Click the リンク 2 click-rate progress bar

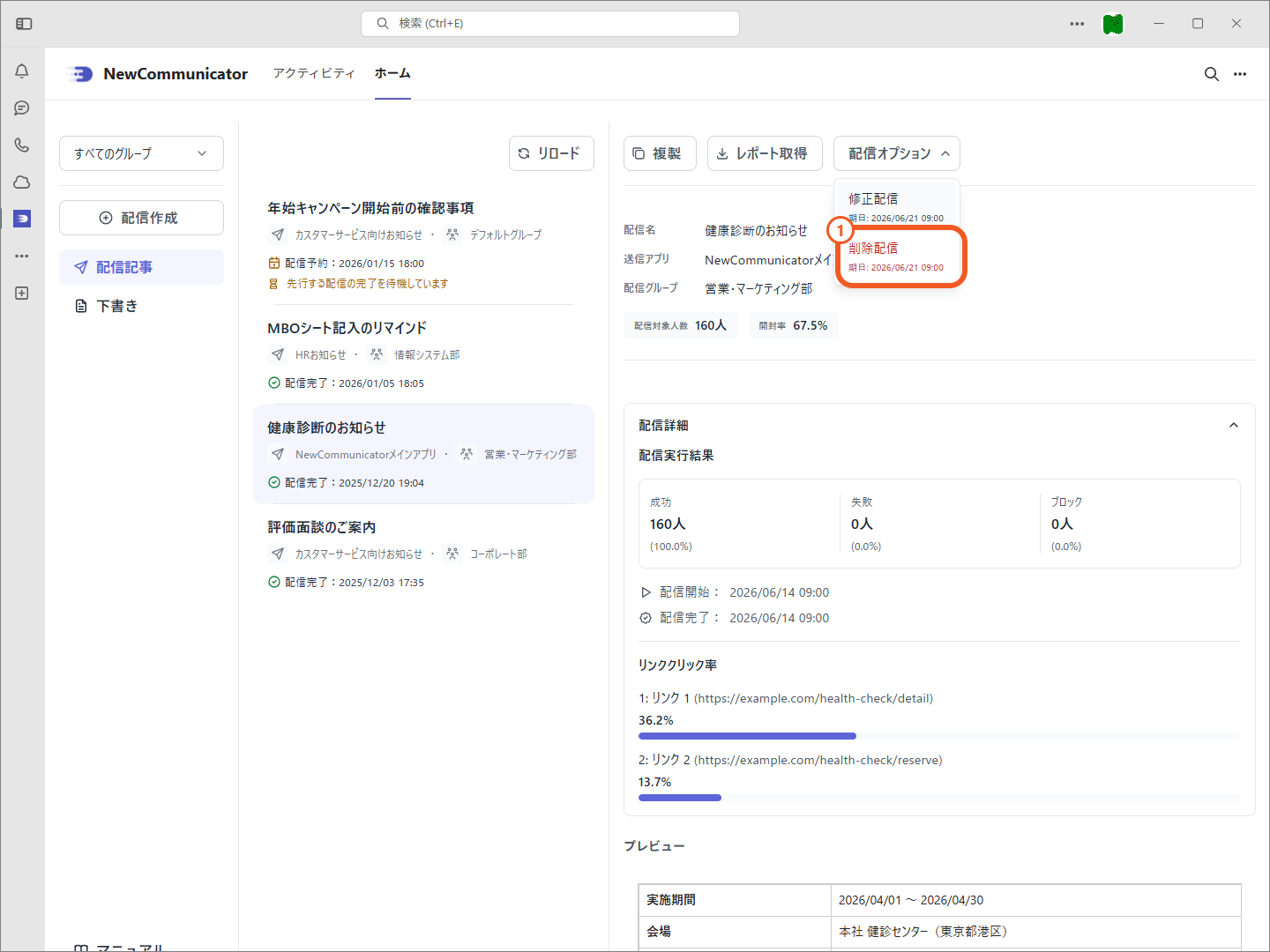(x=939, y=798)
